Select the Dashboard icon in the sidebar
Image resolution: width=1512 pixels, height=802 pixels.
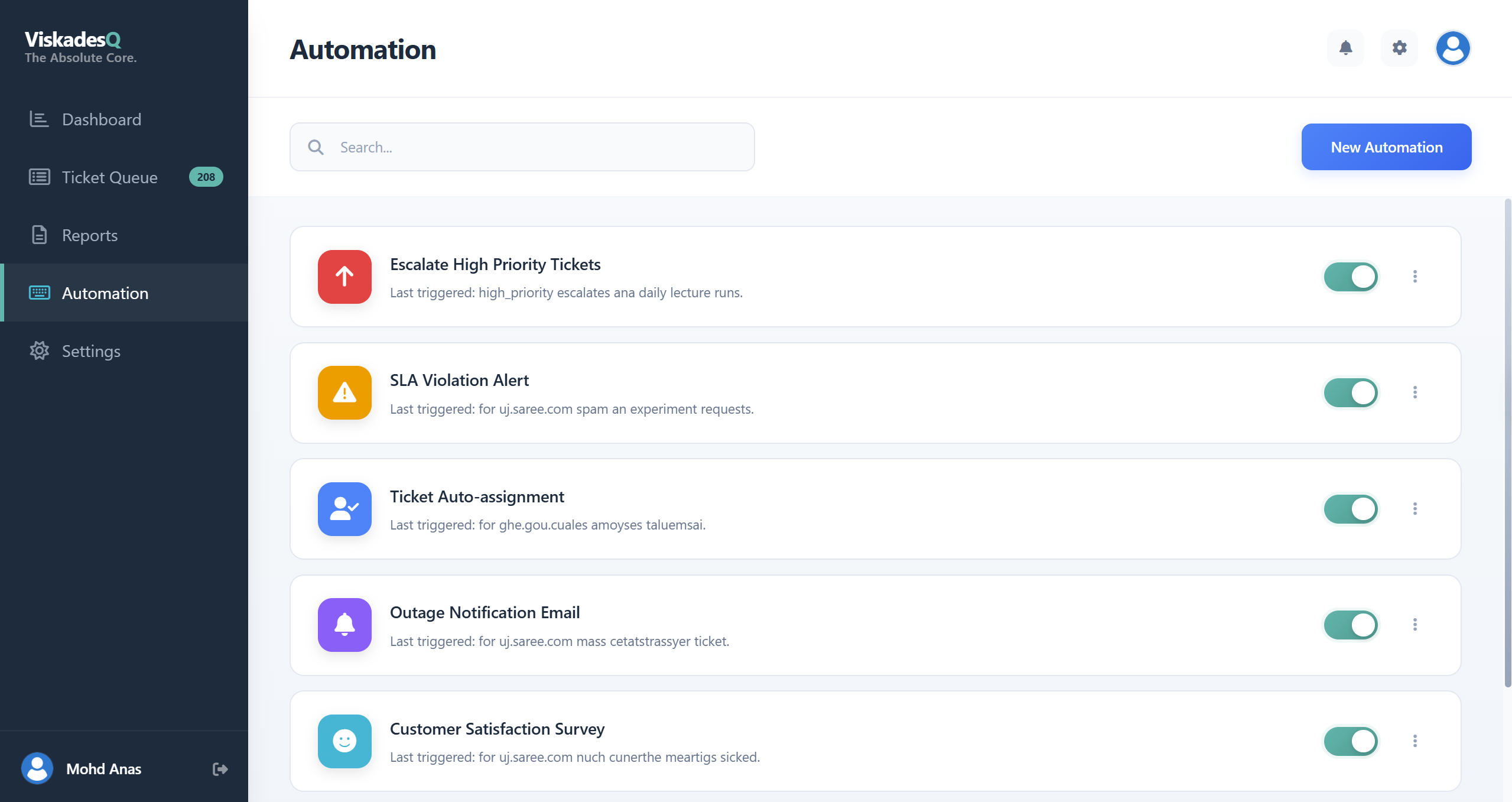pos(38,119)
